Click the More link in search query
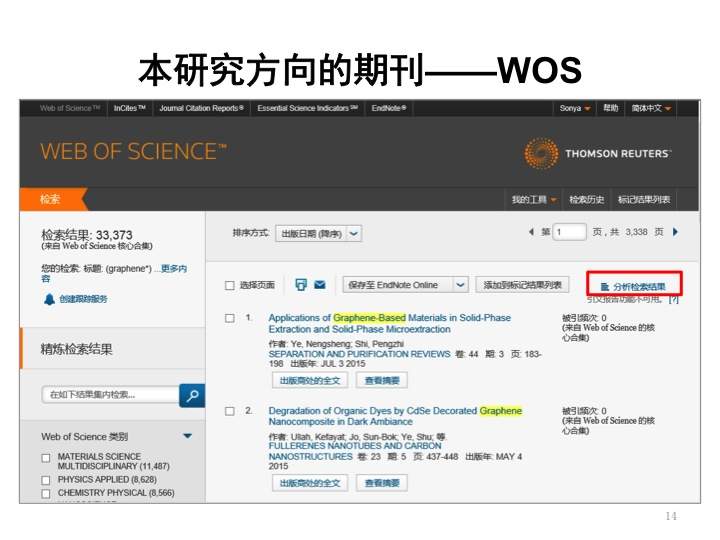Viewport: 720px width, 540px height. coord(174,269)
